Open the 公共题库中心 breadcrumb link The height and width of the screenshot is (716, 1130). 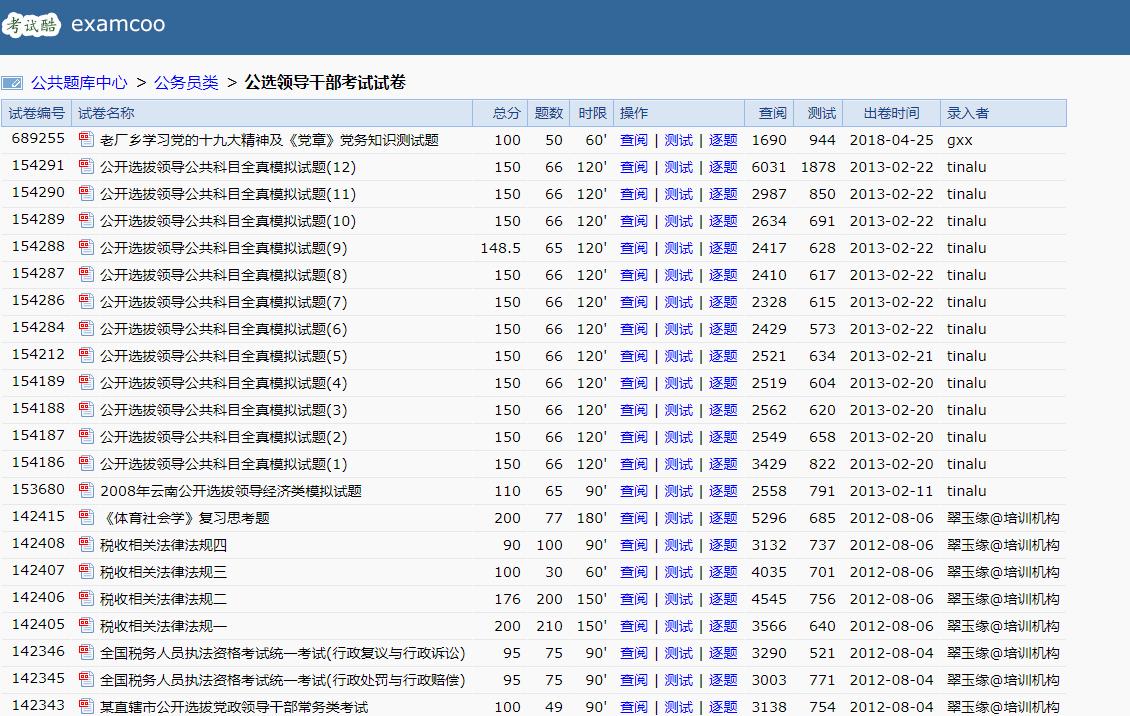[80, 81]
